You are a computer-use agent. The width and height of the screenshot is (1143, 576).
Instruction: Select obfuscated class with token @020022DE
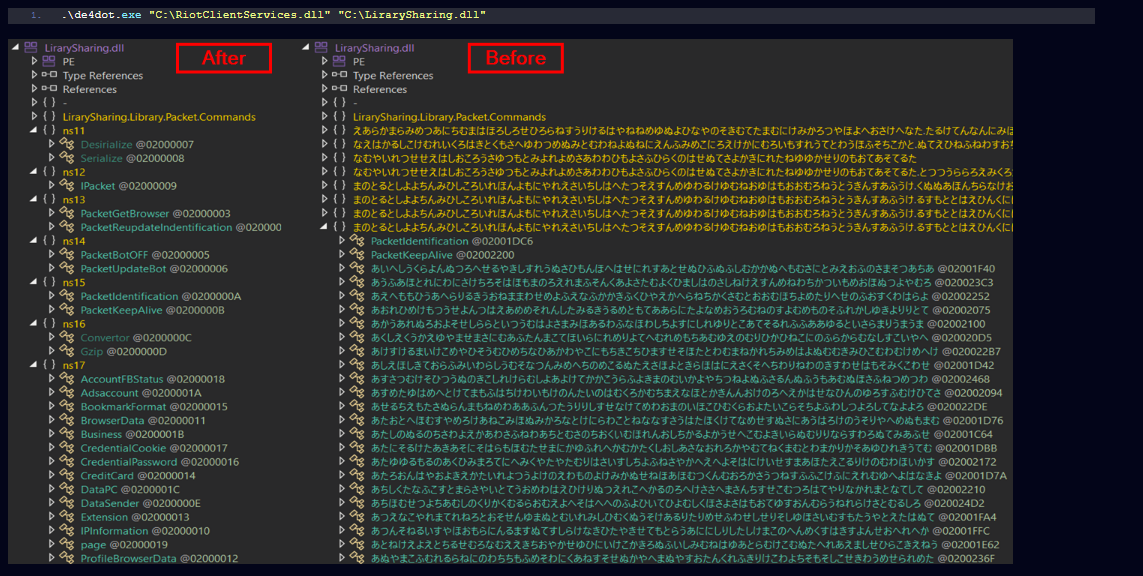679,407
